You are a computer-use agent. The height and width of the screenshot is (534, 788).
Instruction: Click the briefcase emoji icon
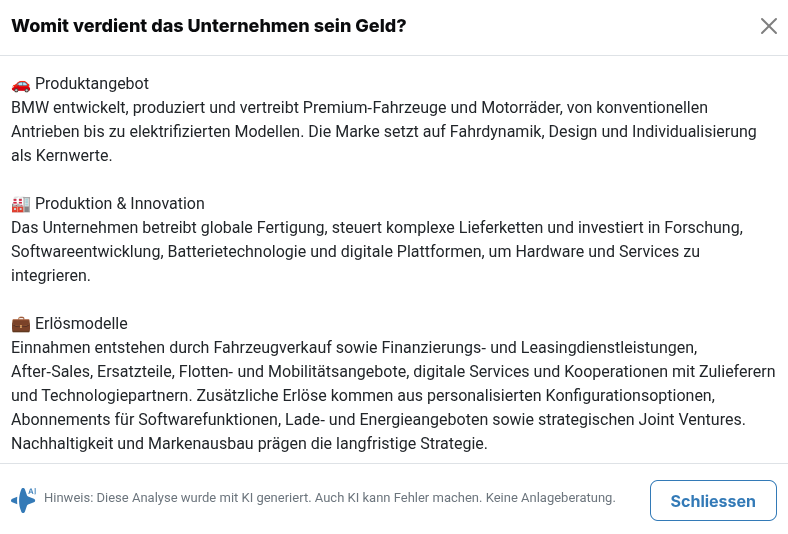[x=20, y=324]
